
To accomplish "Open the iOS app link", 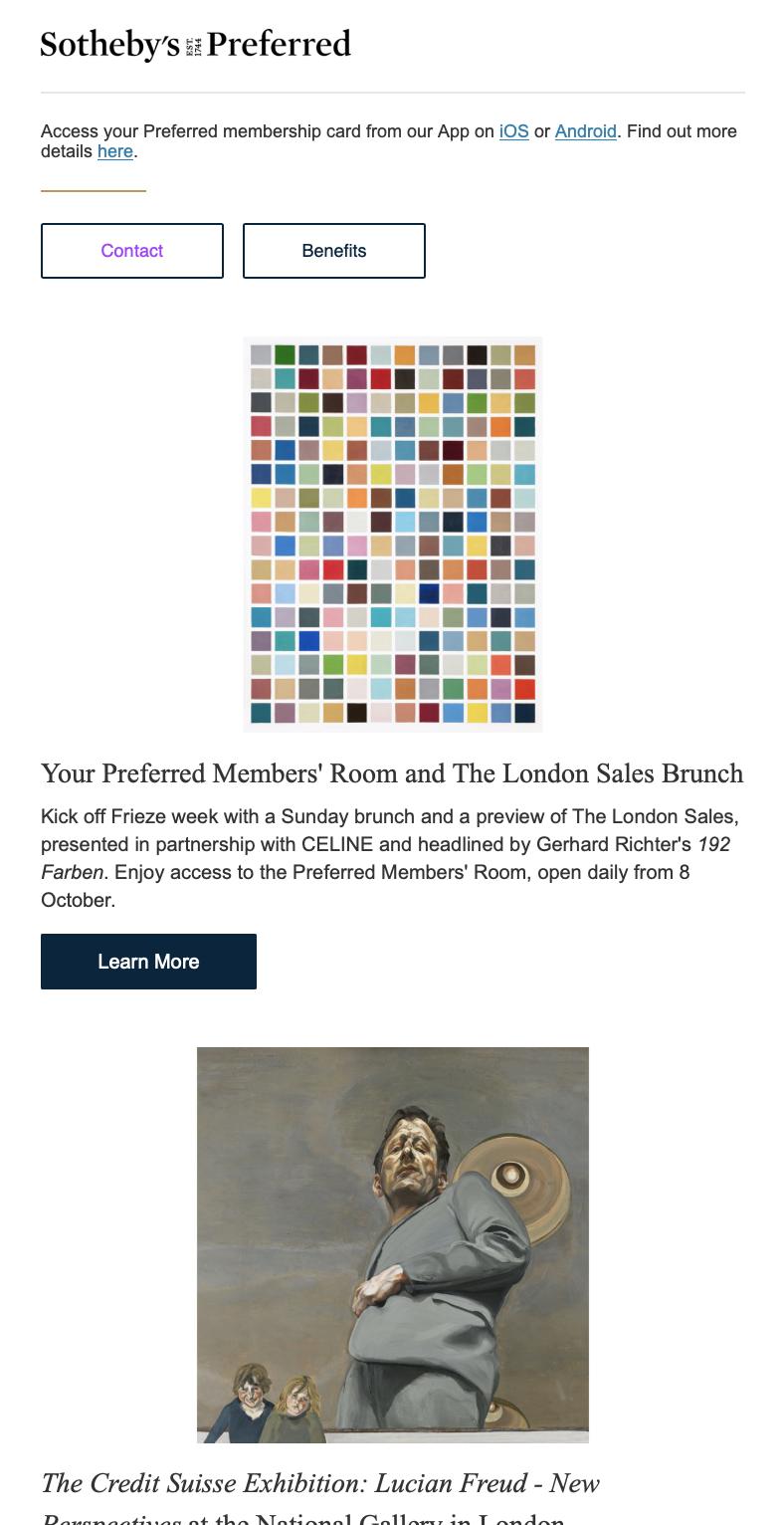I will pyautogui.click(x=513, y=131).
